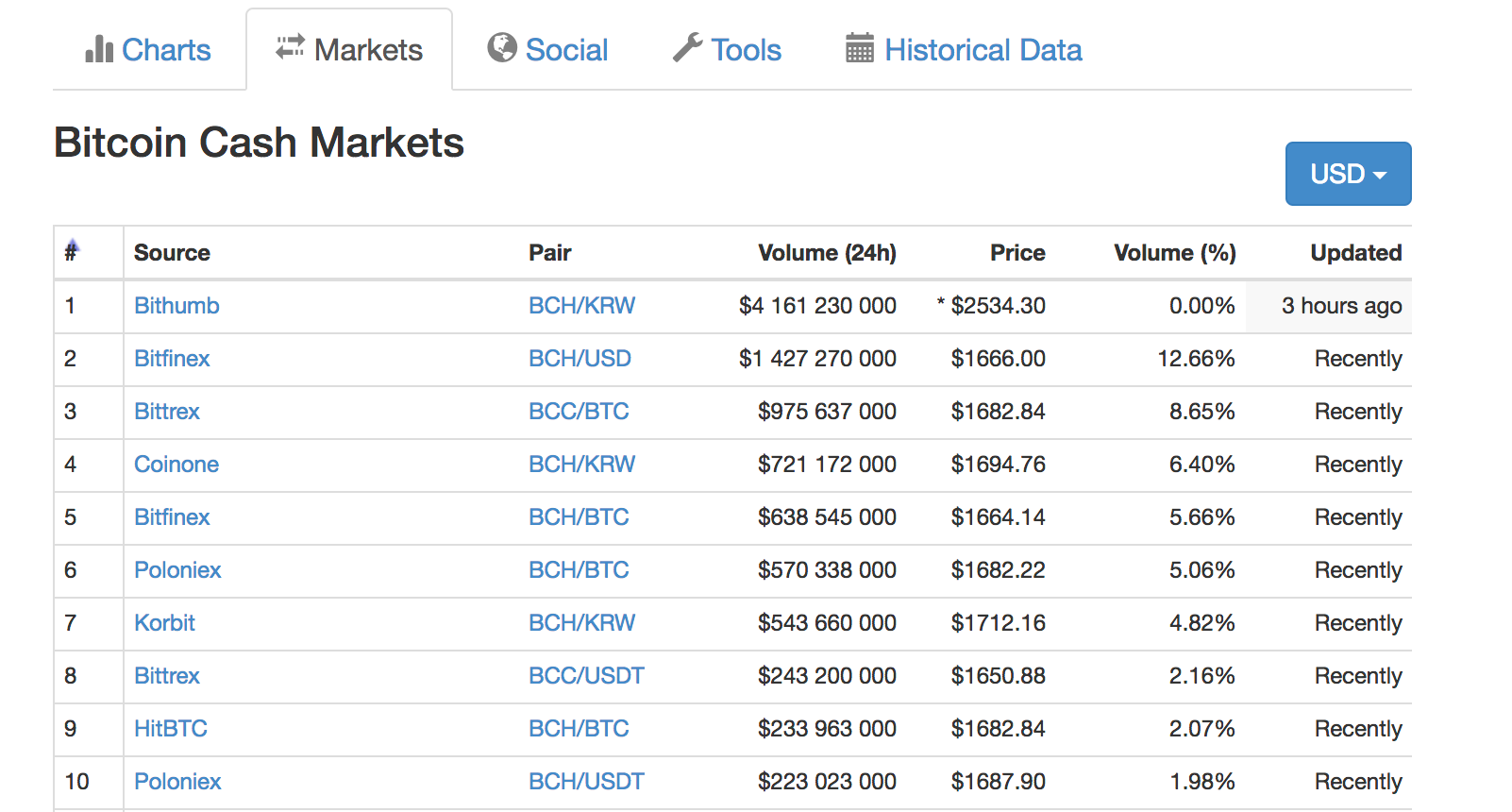The width and height of the screenshot is (1512, 812).
Task: Sort by the Pair column header
Action: (550, 253)
